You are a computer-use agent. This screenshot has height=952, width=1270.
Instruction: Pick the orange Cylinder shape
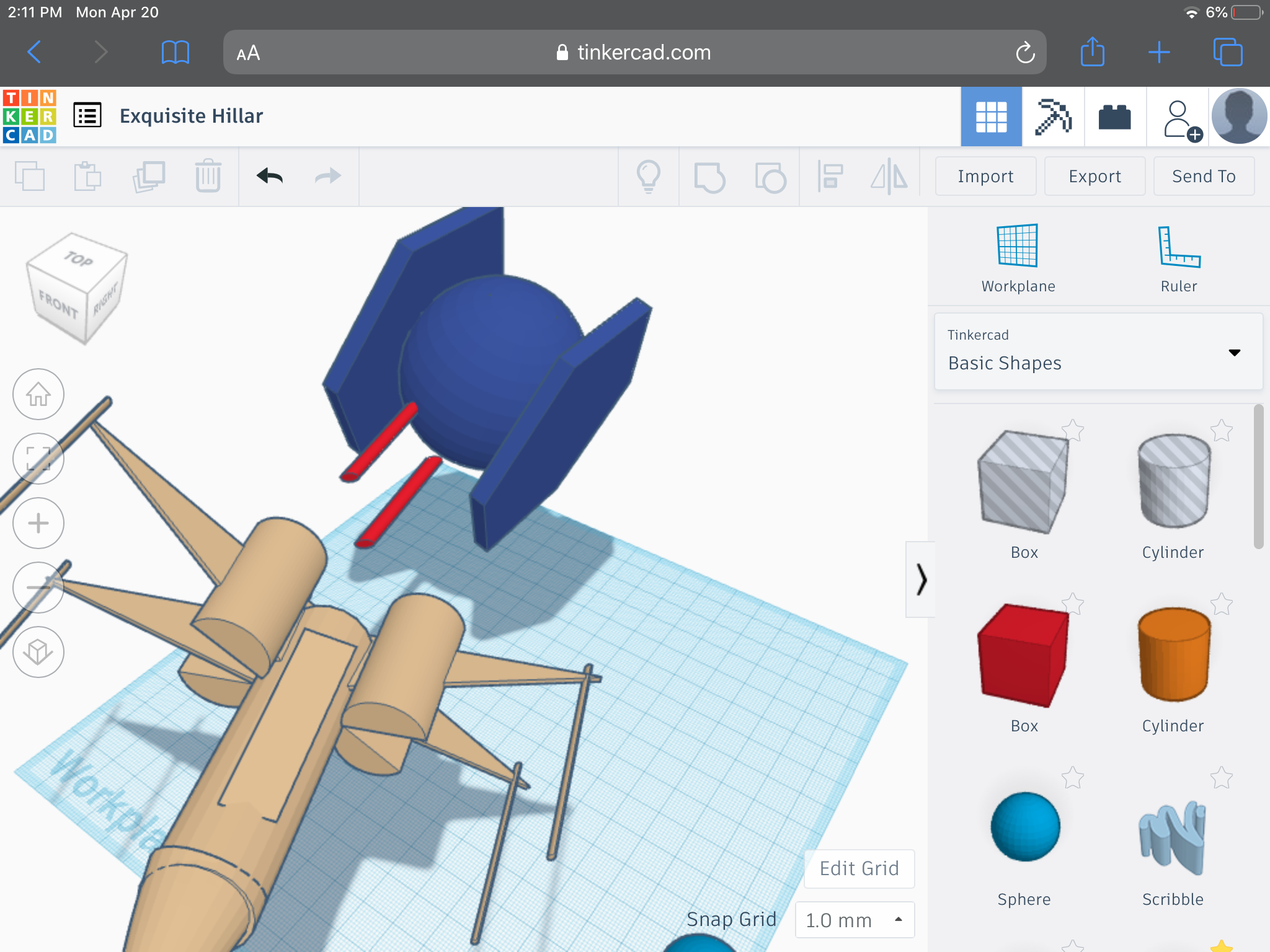tap(1173, 654)
